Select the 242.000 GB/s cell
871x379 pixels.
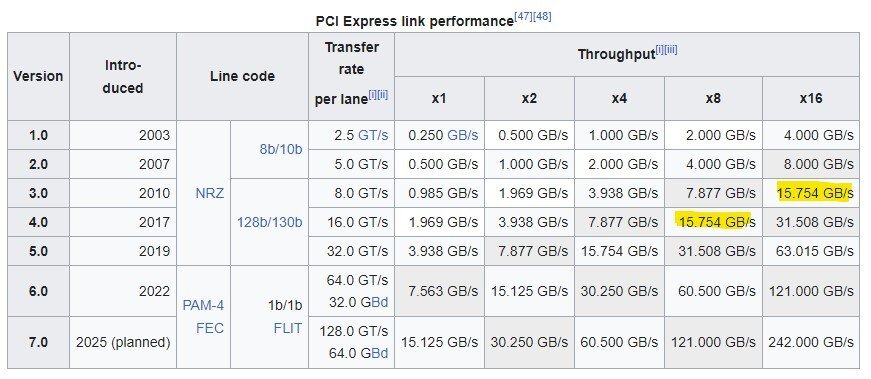click(810, 342)
